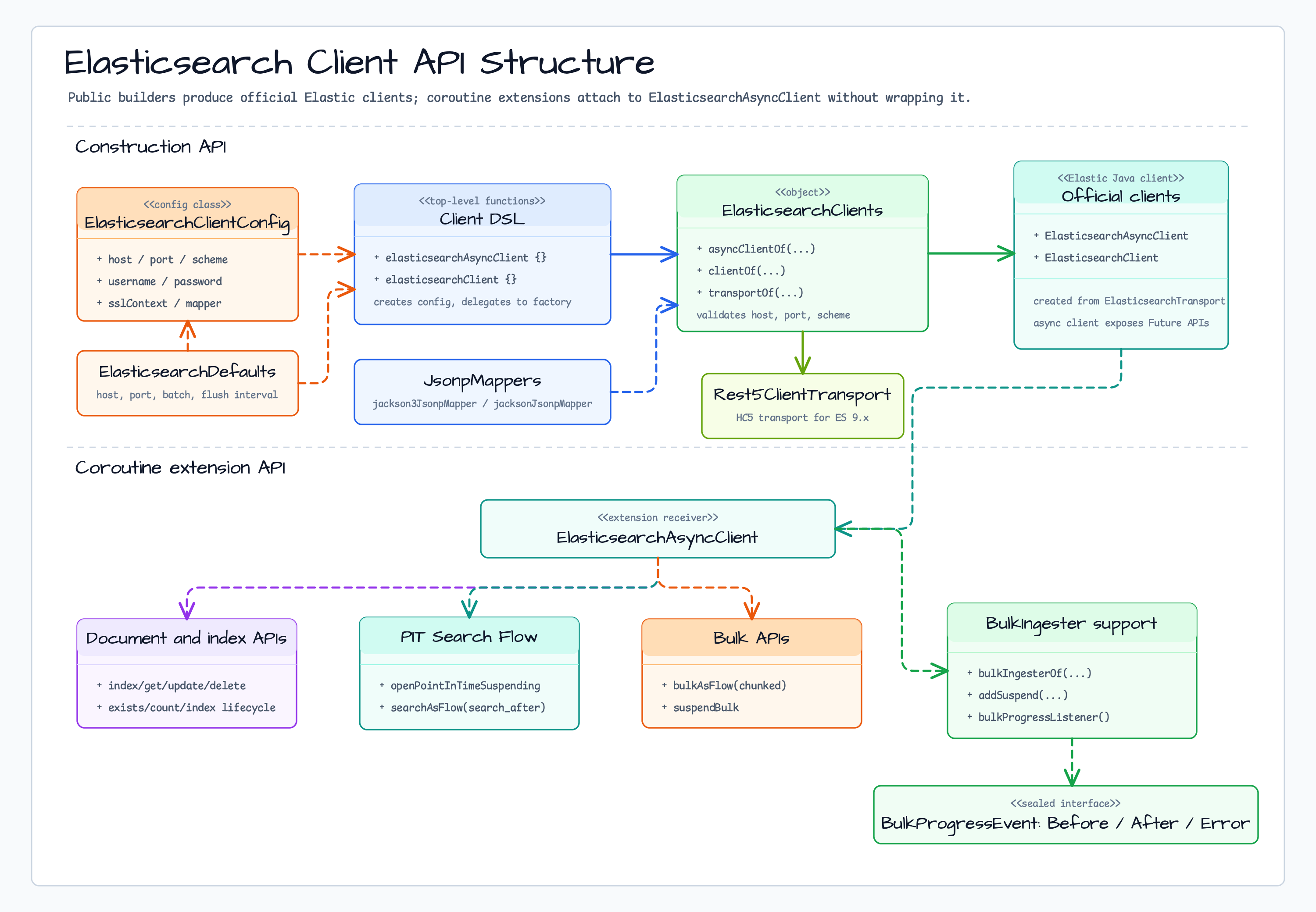Click the JsonpMappers box title

click(x=482, y=381)
